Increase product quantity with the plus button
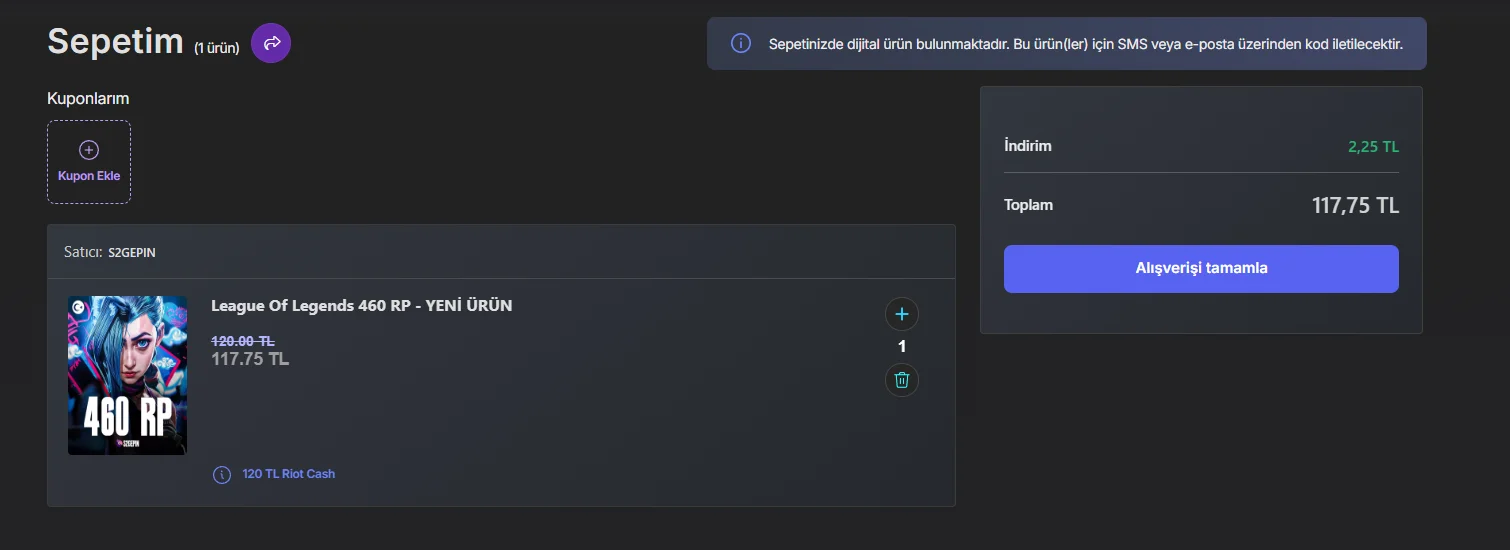This screenshot has width=1510, height=550. tap(902, 314)
